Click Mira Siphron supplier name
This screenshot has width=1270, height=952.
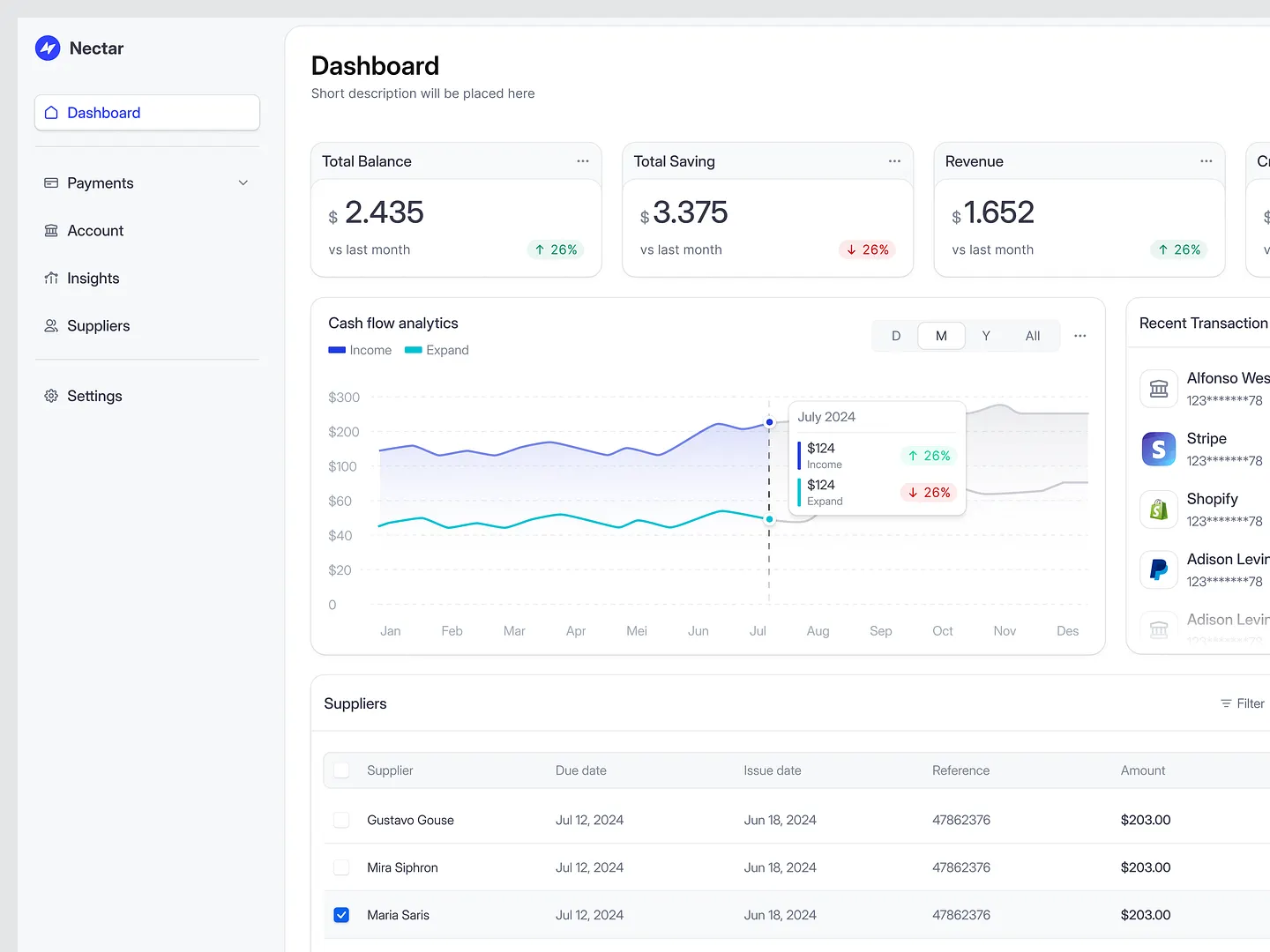402,867
